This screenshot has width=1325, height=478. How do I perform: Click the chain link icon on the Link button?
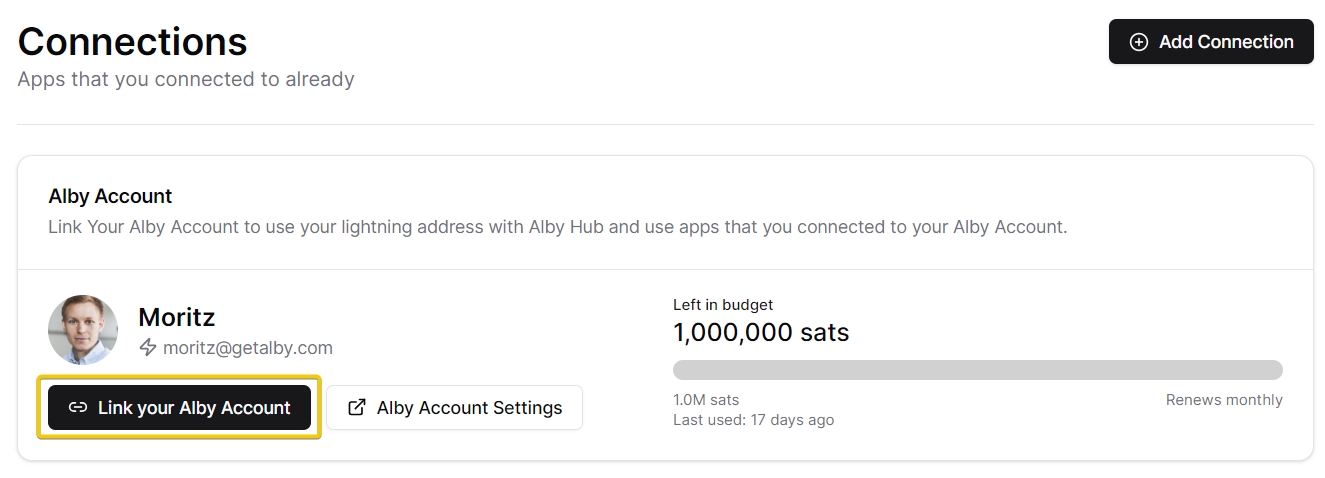[x=78, y=408]
